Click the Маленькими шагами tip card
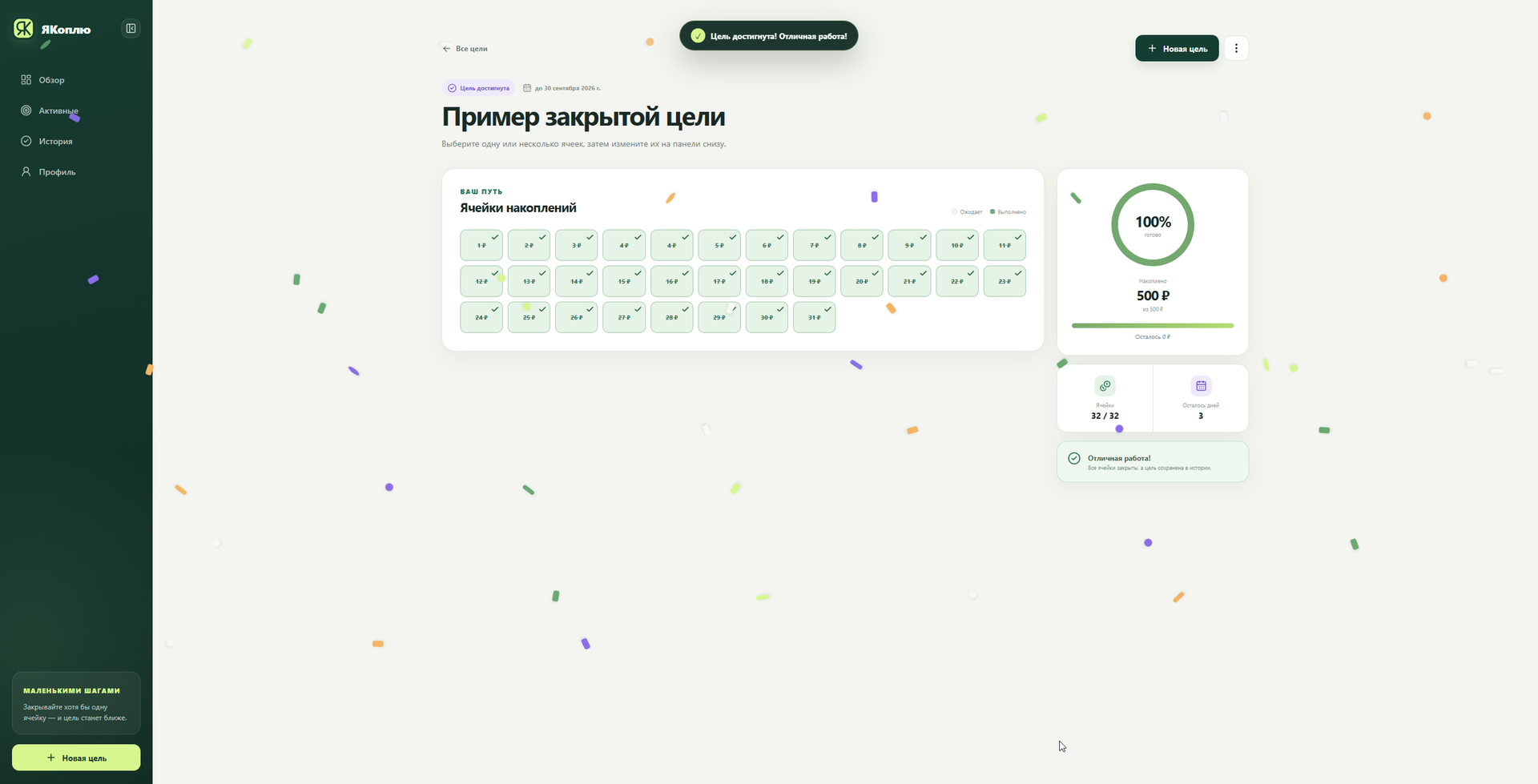The height and width of the screenshot is (784, 1538). [x=76, y=703]
